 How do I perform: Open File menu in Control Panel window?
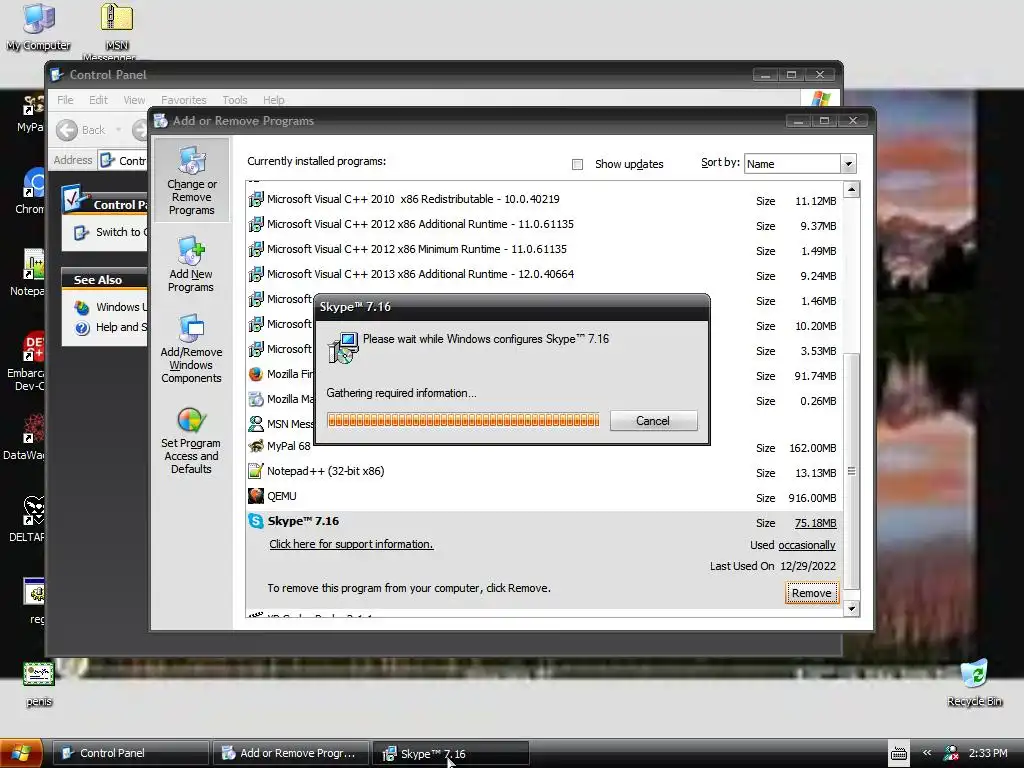point(65,100)
